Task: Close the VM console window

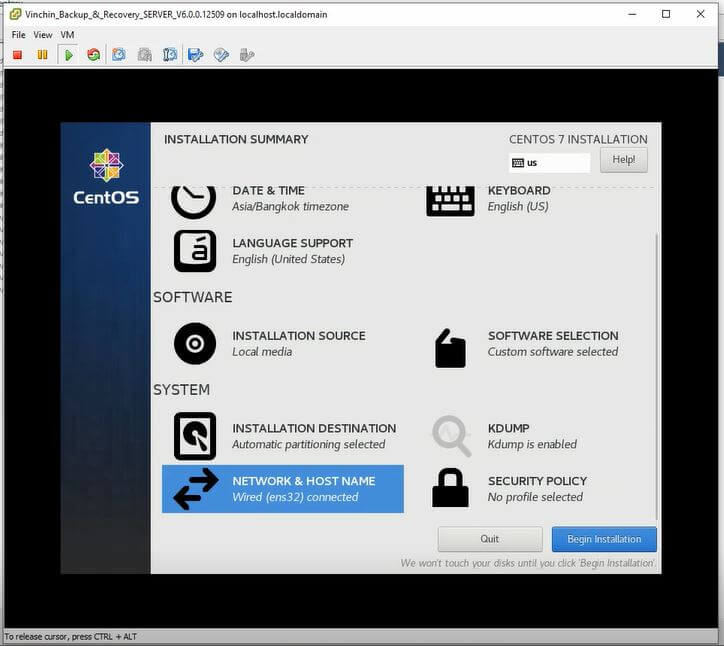Action: [700, 14]
